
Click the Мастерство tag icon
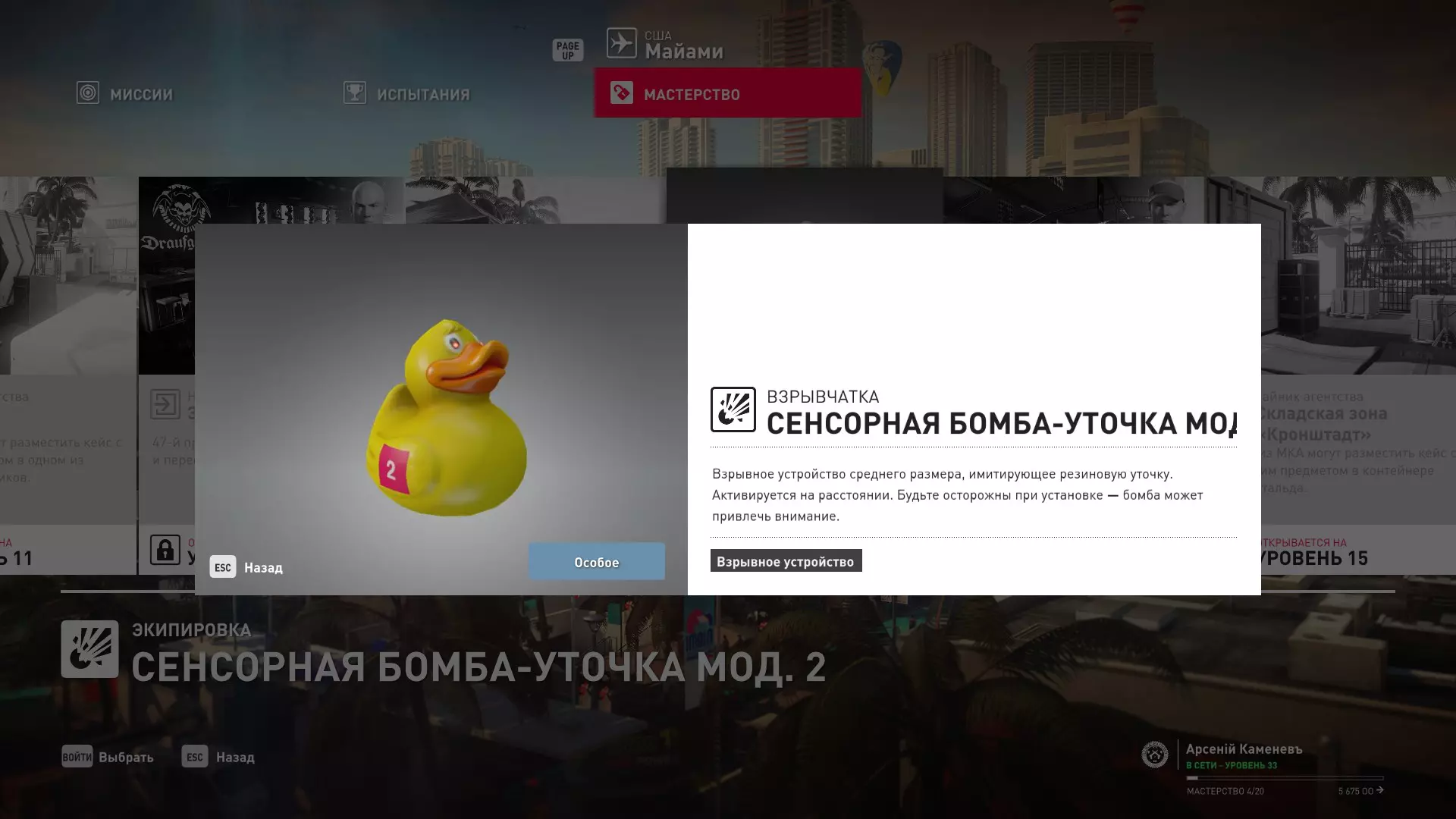[621, 93]
